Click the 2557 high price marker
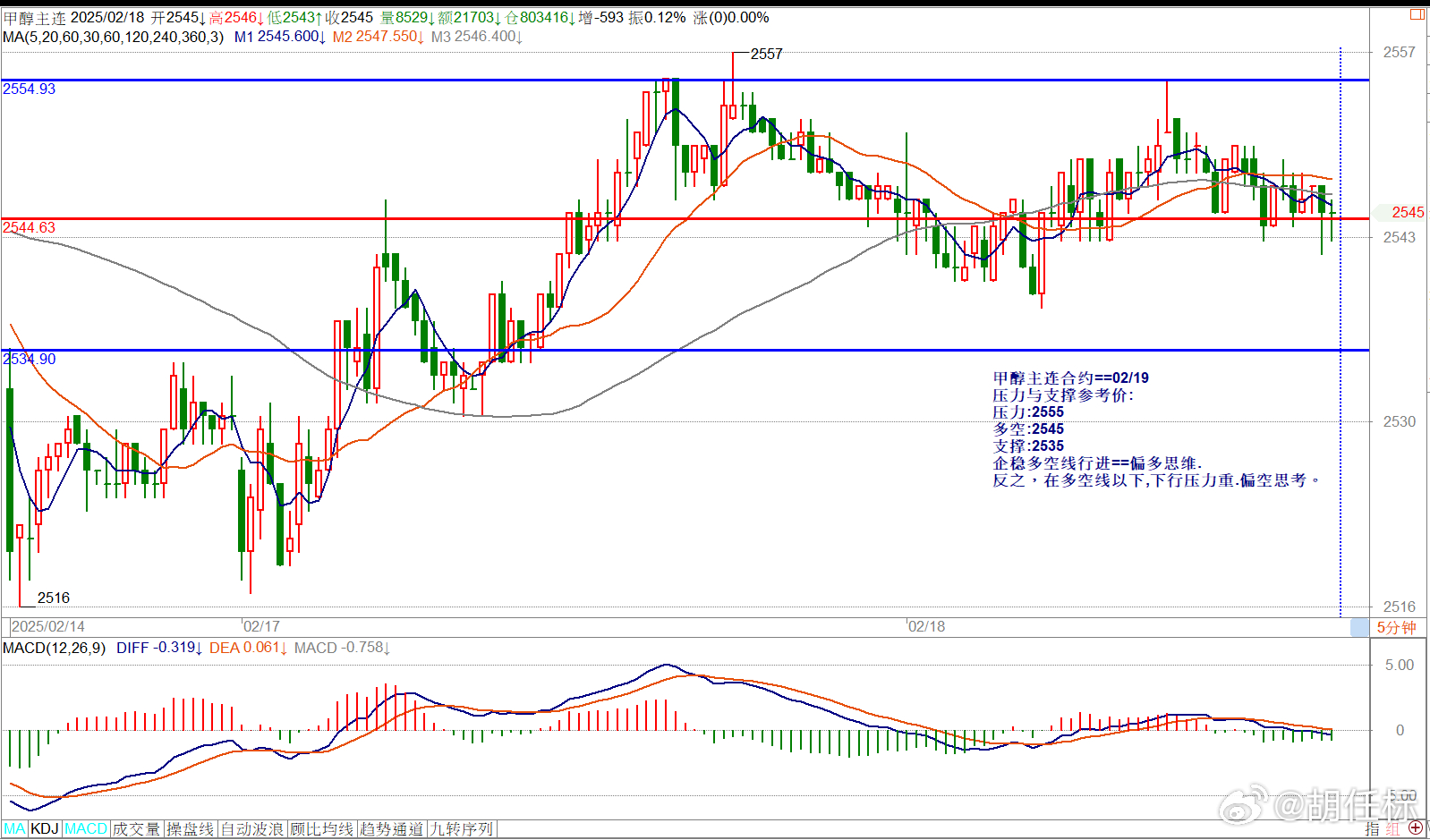Screen dimensions: 1430x840 766,55
